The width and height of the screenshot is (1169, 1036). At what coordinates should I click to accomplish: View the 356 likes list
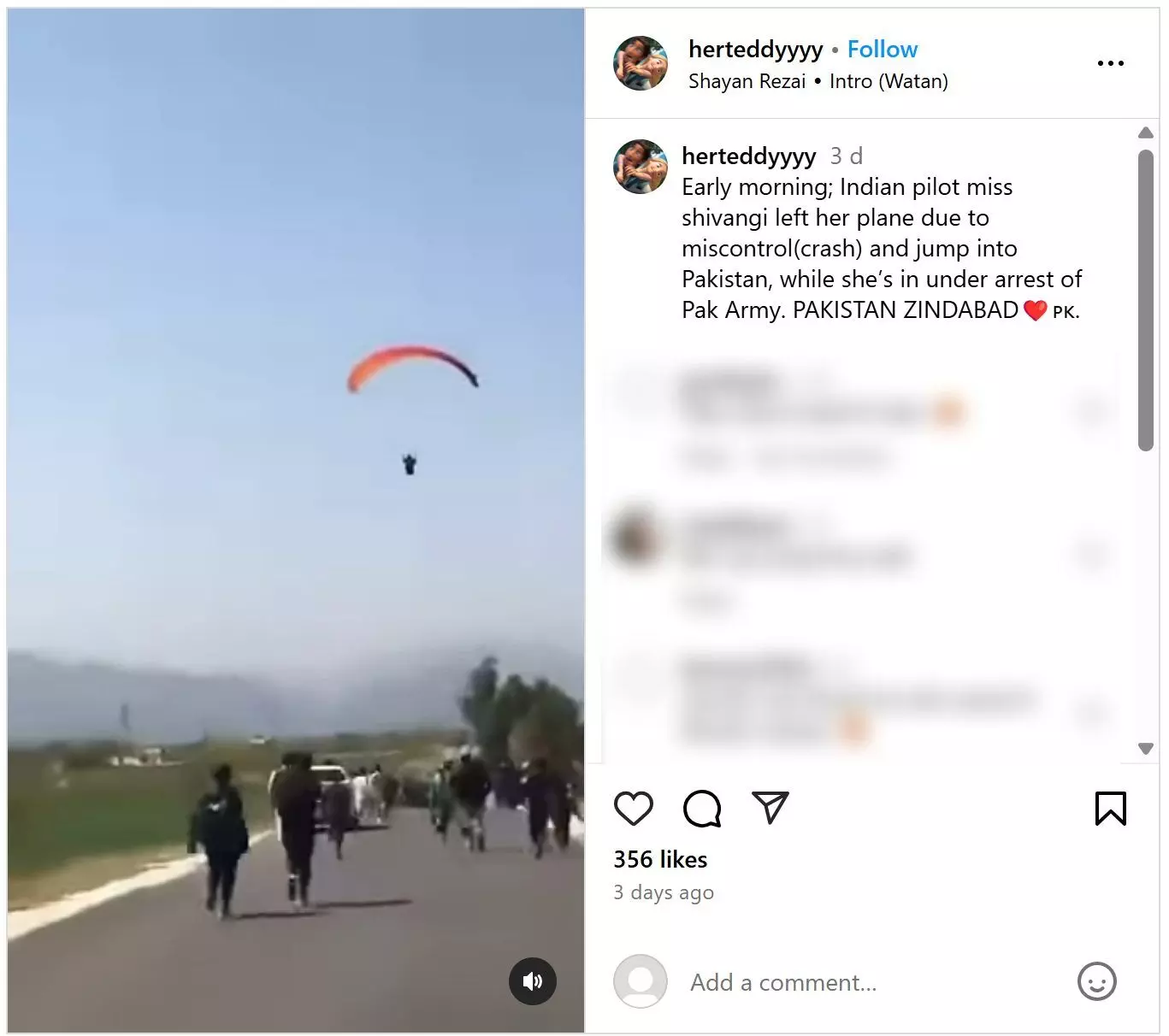click(x=660, y=859)
